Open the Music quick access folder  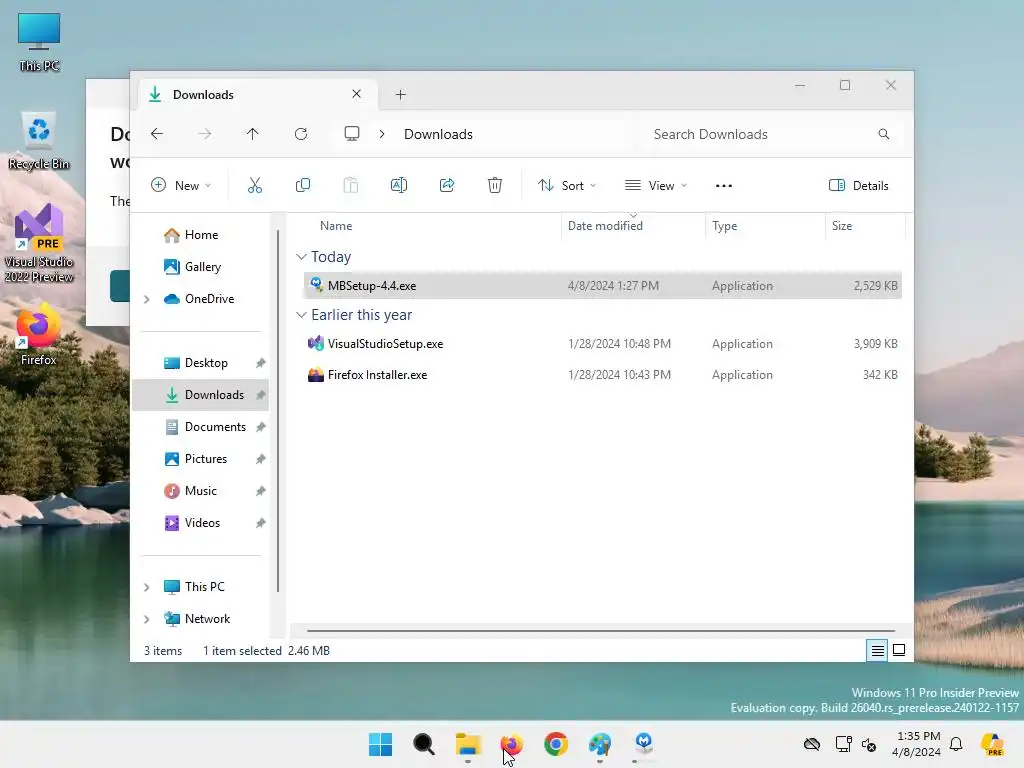200,490
